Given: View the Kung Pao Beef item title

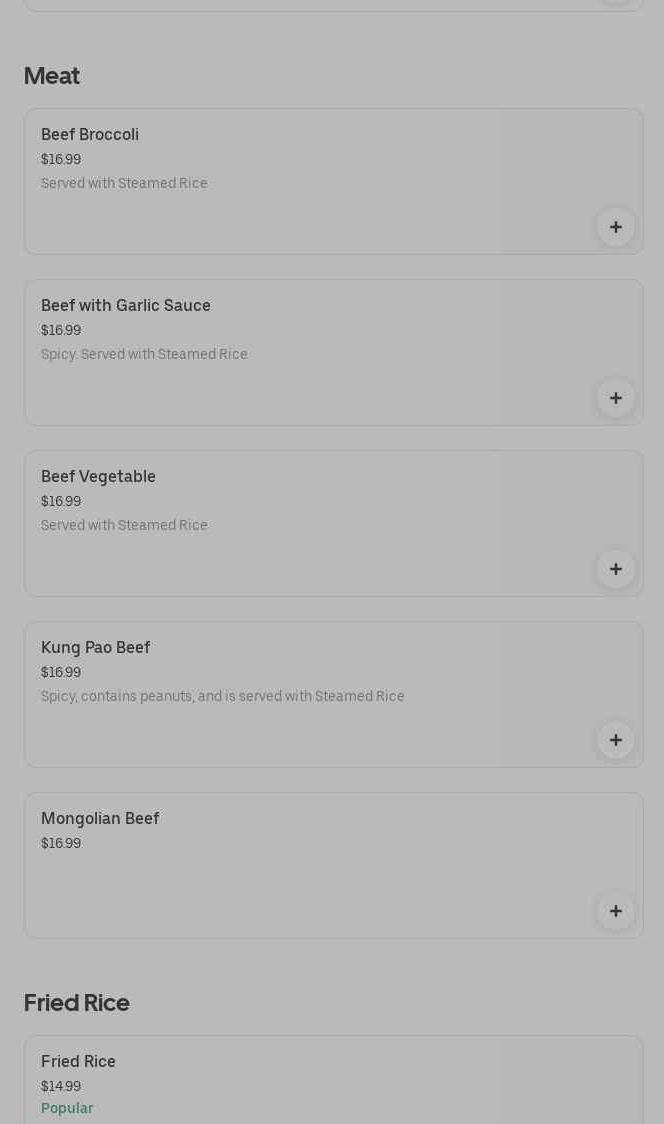Looking at the screenshot, I should point(96,648).
